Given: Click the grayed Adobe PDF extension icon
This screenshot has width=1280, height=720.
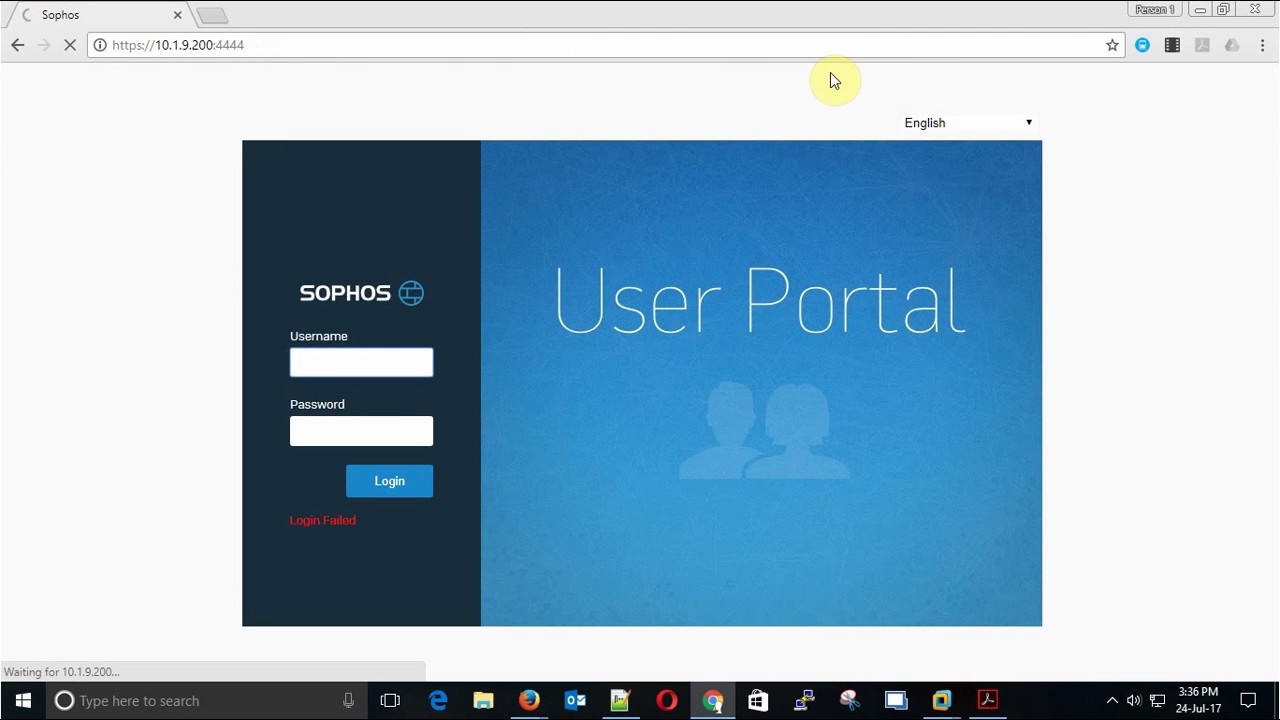Looking at the screenshot, I should (1202, 45).
